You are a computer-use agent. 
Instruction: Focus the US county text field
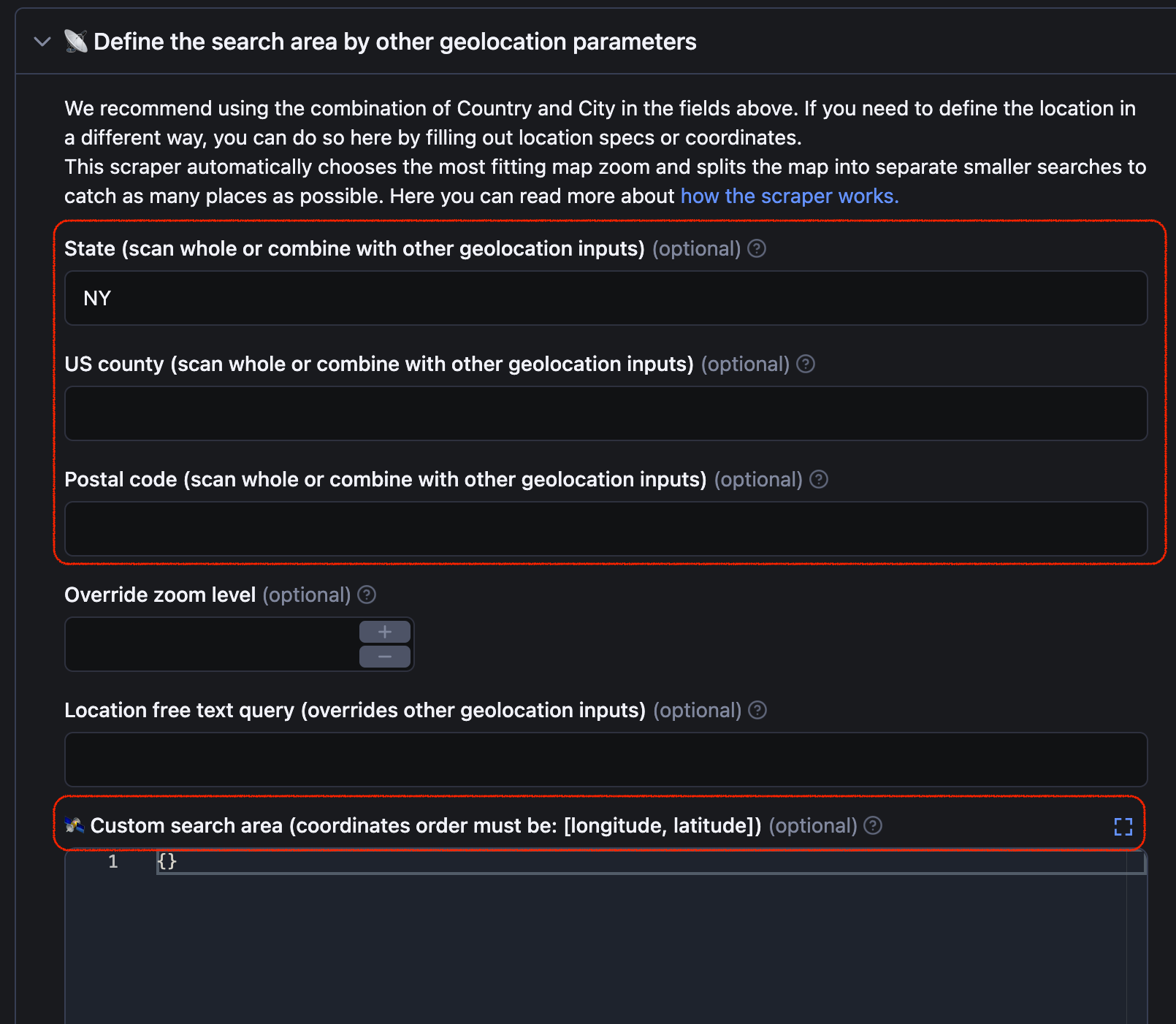606,413
